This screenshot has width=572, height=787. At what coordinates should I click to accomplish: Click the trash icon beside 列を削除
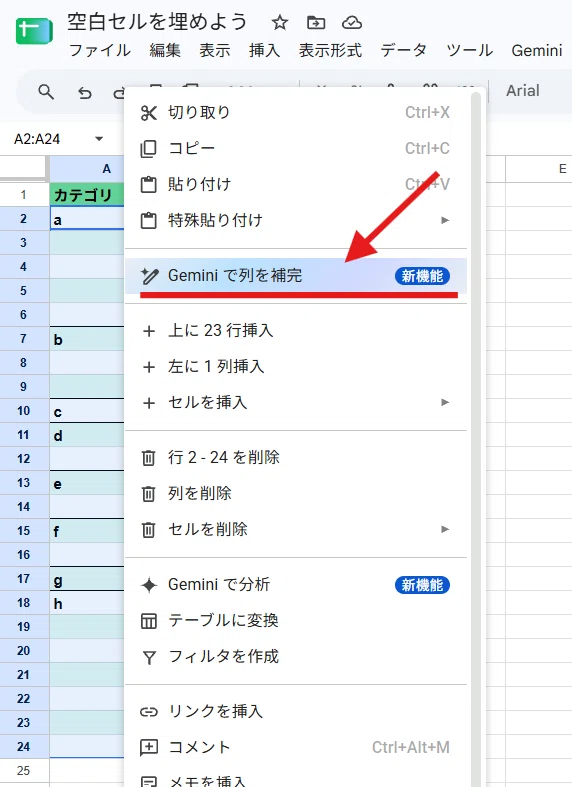(x=149, y=494)
